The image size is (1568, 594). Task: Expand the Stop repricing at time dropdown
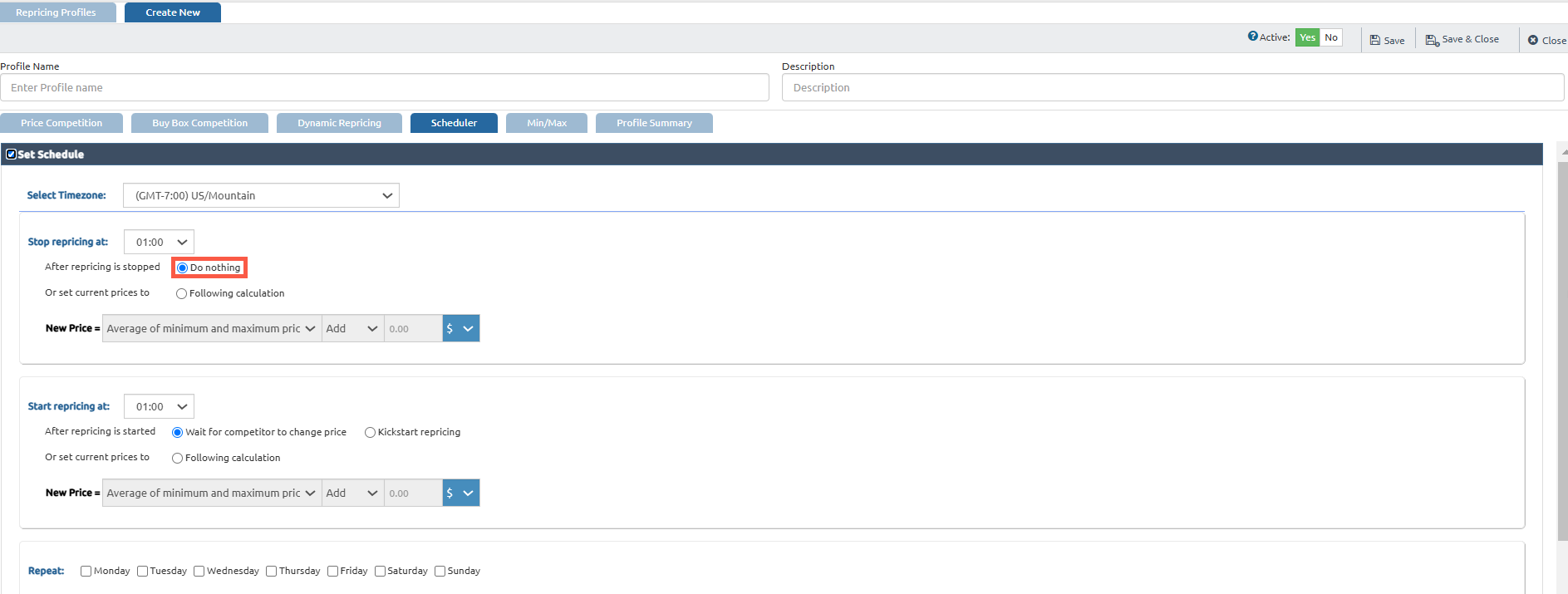[x=159, y=243]
